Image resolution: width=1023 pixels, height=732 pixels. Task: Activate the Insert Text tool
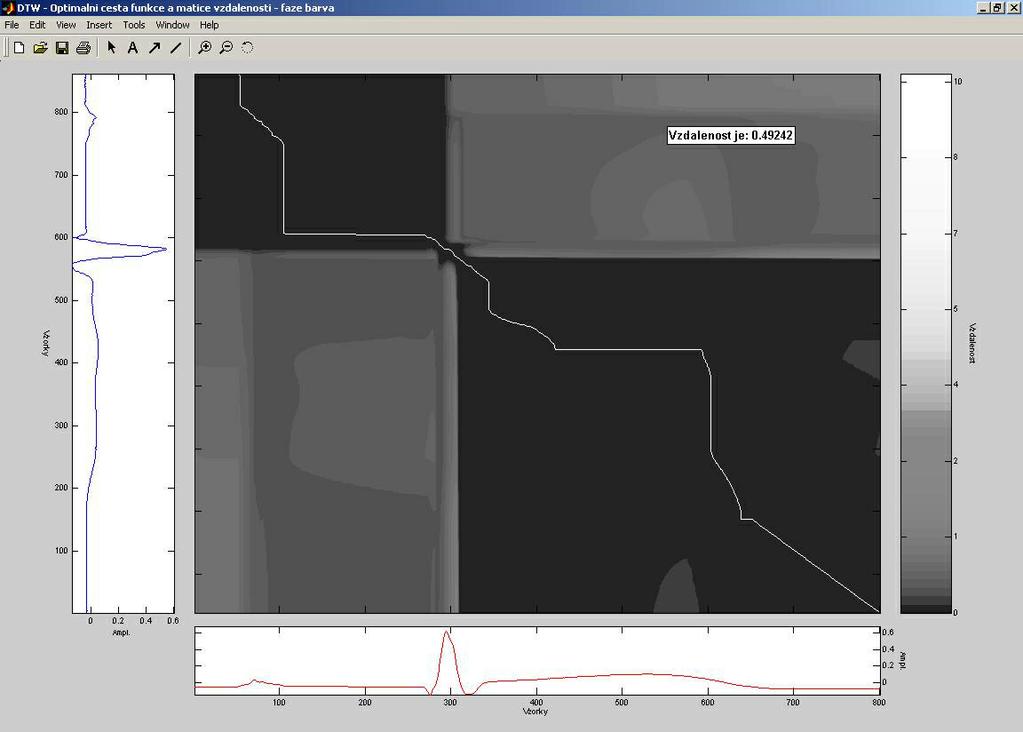click(132, 48)
